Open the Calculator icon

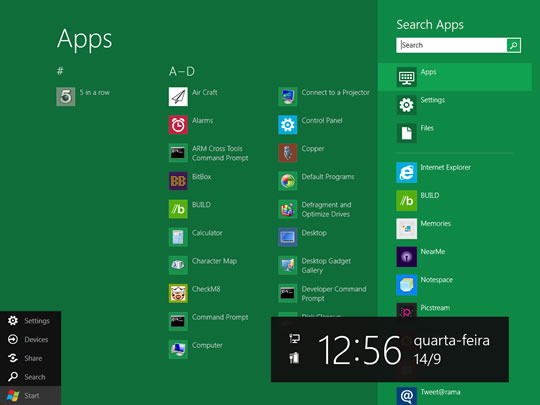point(178,237)
